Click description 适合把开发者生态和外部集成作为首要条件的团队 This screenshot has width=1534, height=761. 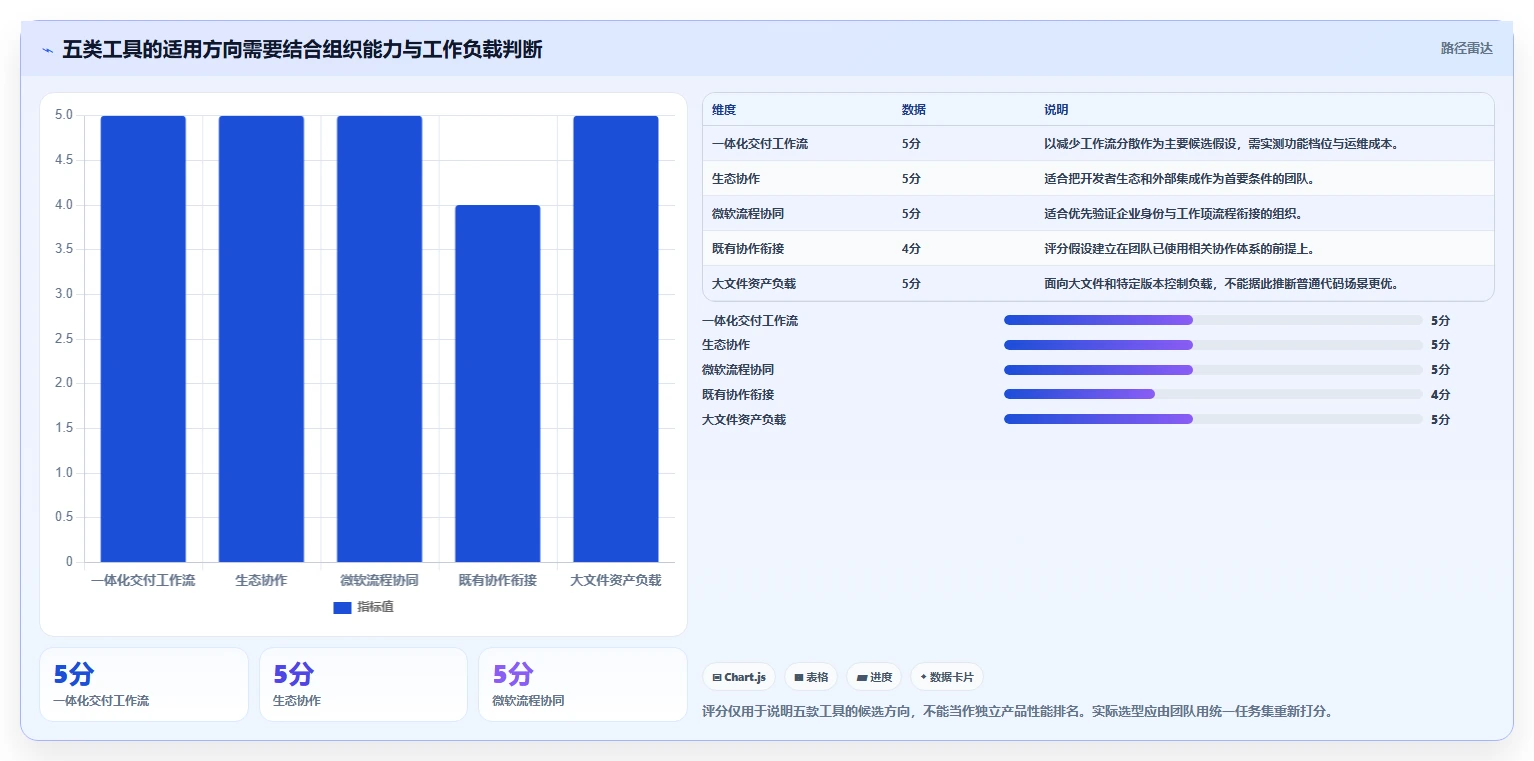(1179, 179)
